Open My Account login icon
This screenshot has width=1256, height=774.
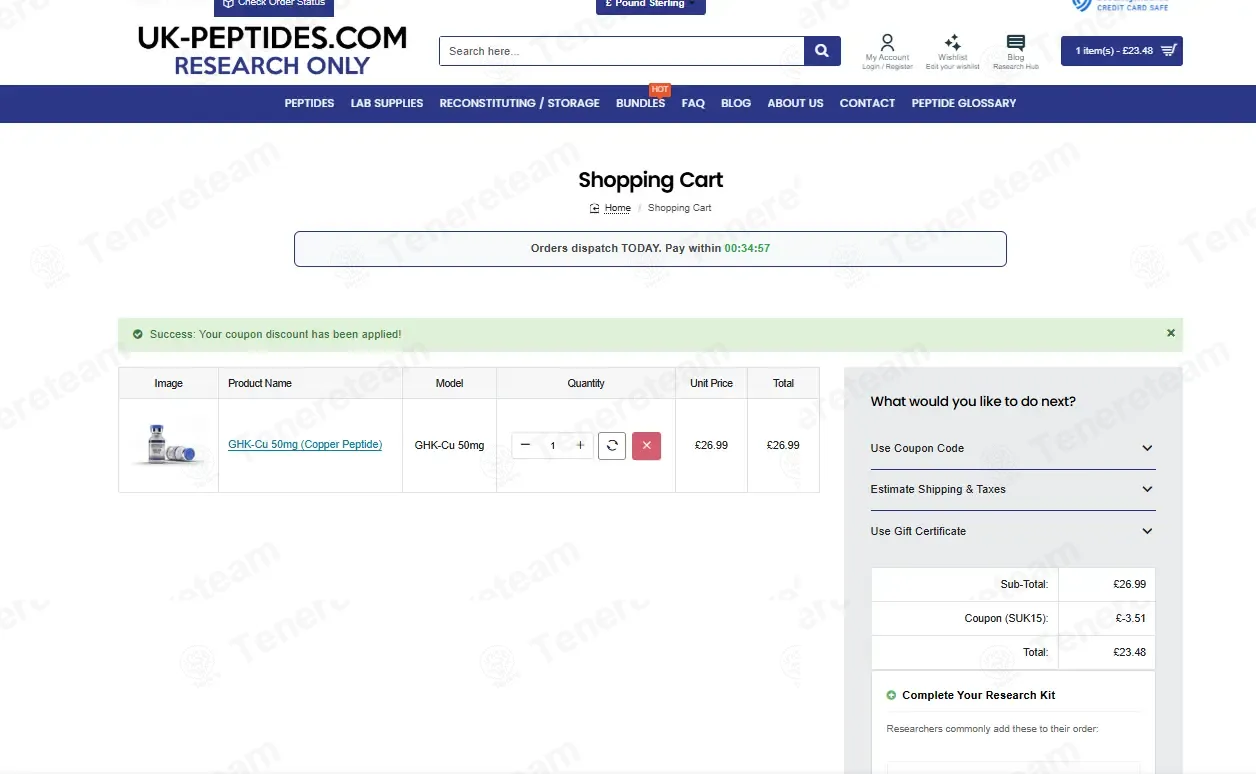(887, 51)
